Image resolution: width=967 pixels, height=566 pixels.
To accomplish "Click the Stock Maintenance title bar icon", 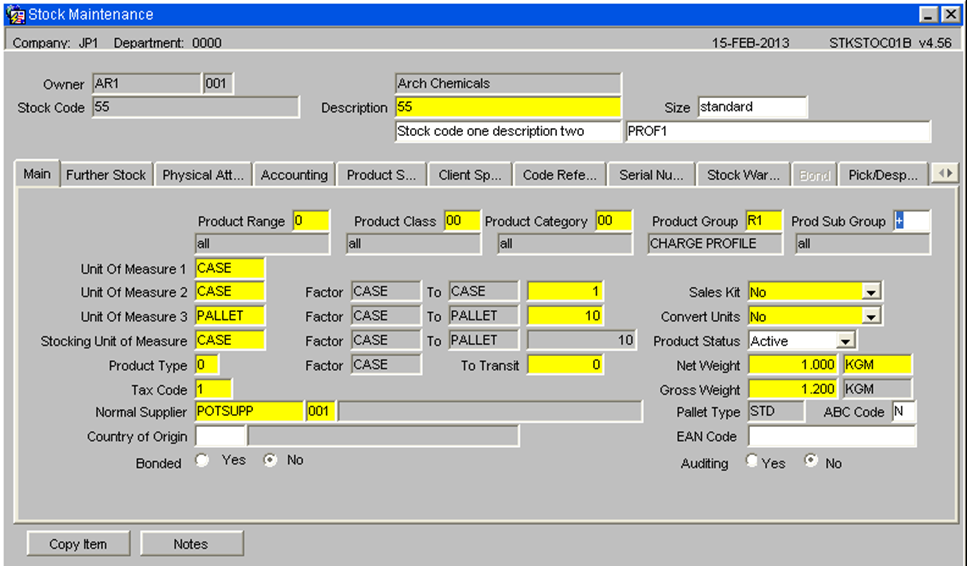I will (x=15, y=14).
